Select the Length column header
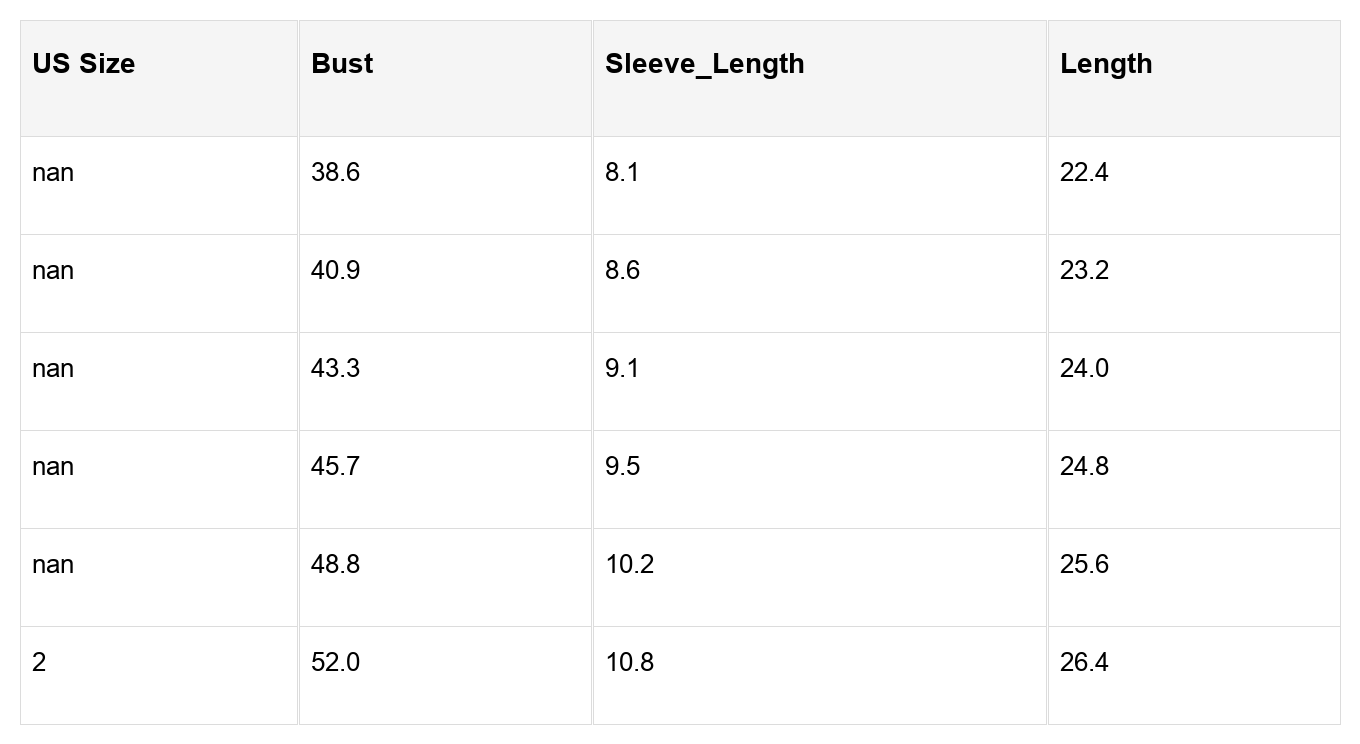Screen dimensions: 1360x744 [x=1194, y=78]
